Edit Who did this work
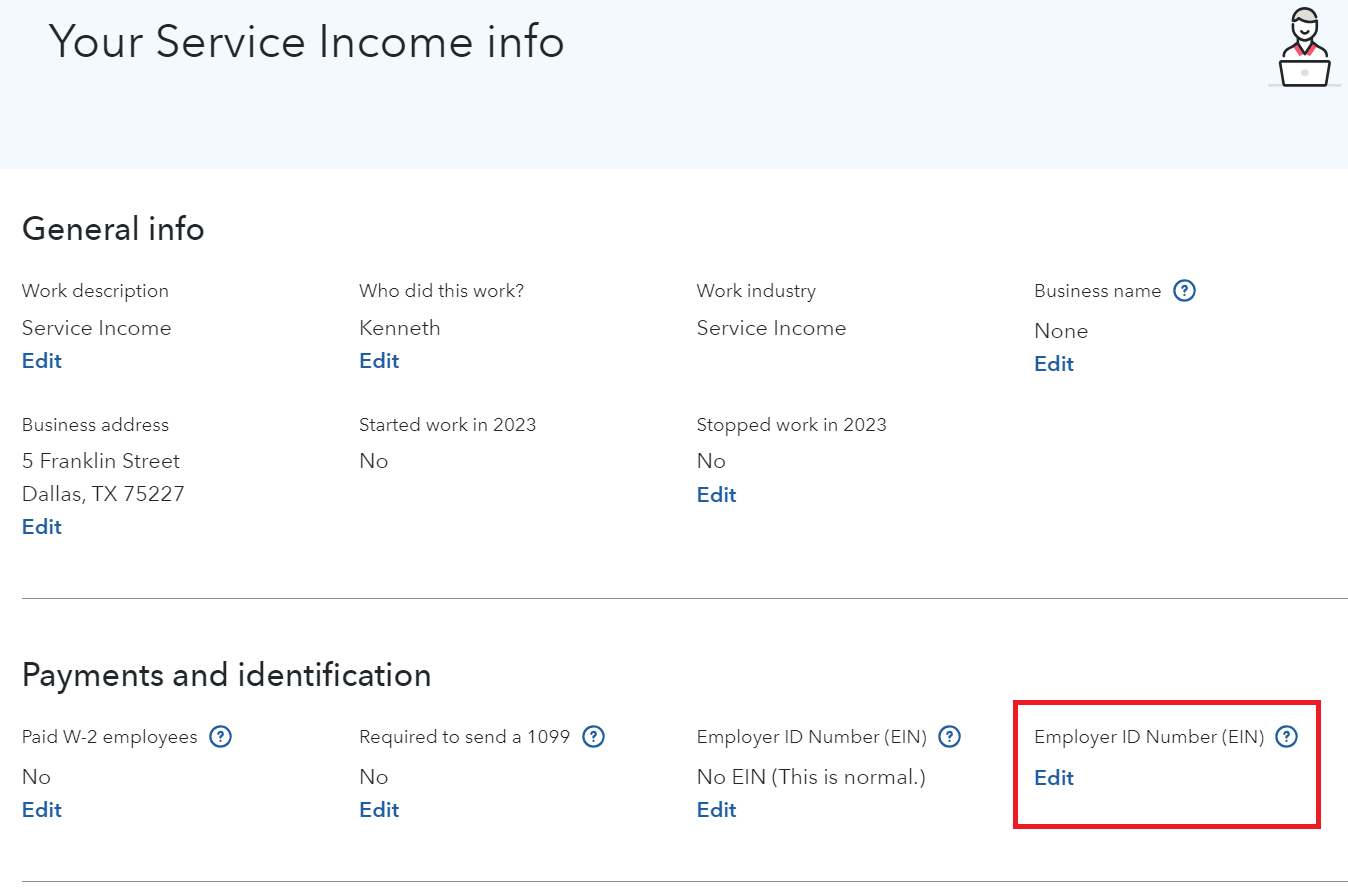The image size is (1348, 892). click(379, 361)
